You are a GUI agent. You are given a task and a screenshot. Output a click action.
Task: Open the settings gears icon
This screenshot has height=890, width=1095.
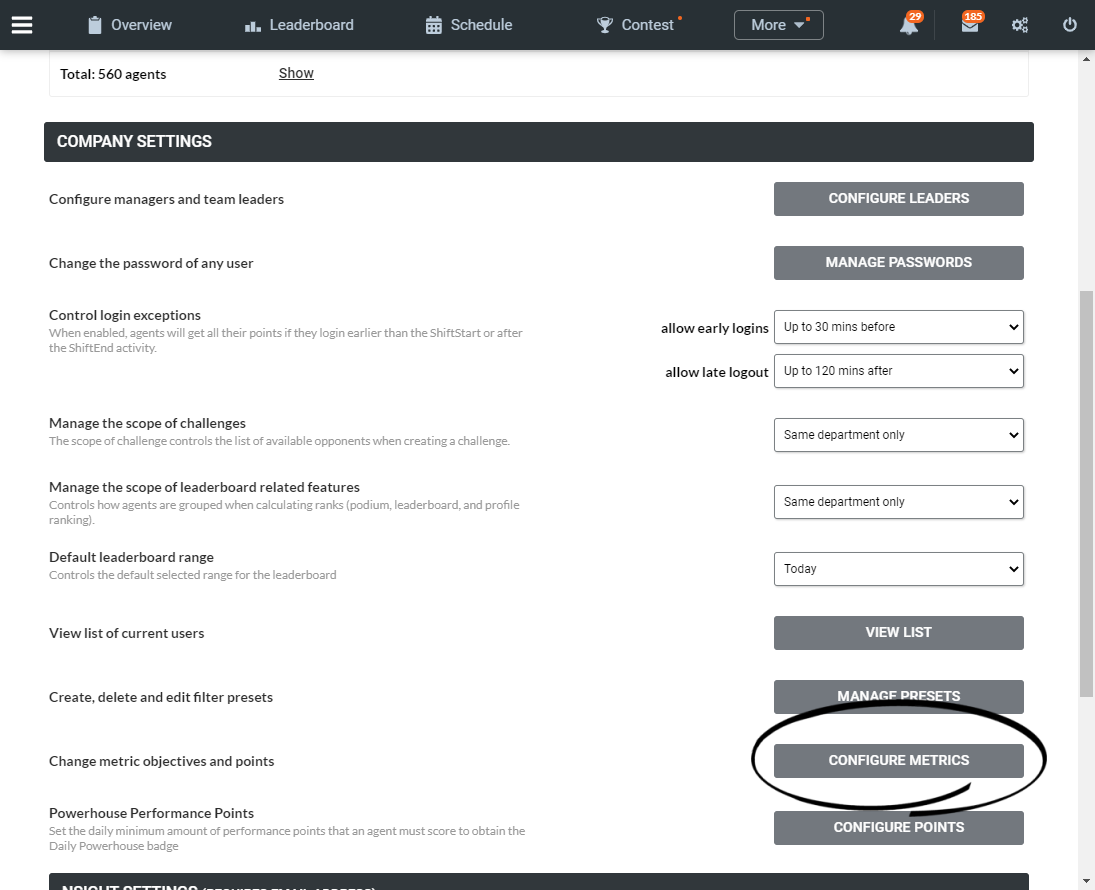pos(1020,25)
